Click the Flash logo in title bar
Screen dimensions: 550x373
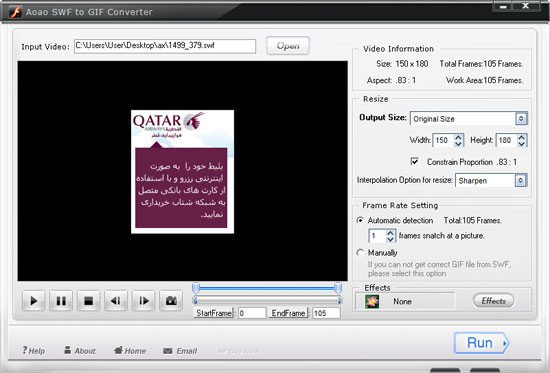click(15, 12)
